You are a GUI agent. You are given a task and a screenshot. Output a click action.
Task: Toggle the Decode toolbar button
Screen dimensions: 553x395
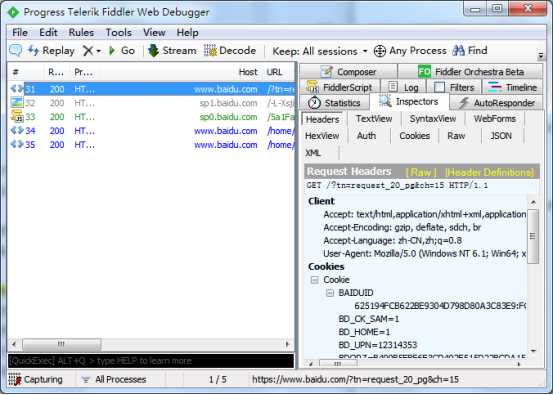(x=230, y=51)
